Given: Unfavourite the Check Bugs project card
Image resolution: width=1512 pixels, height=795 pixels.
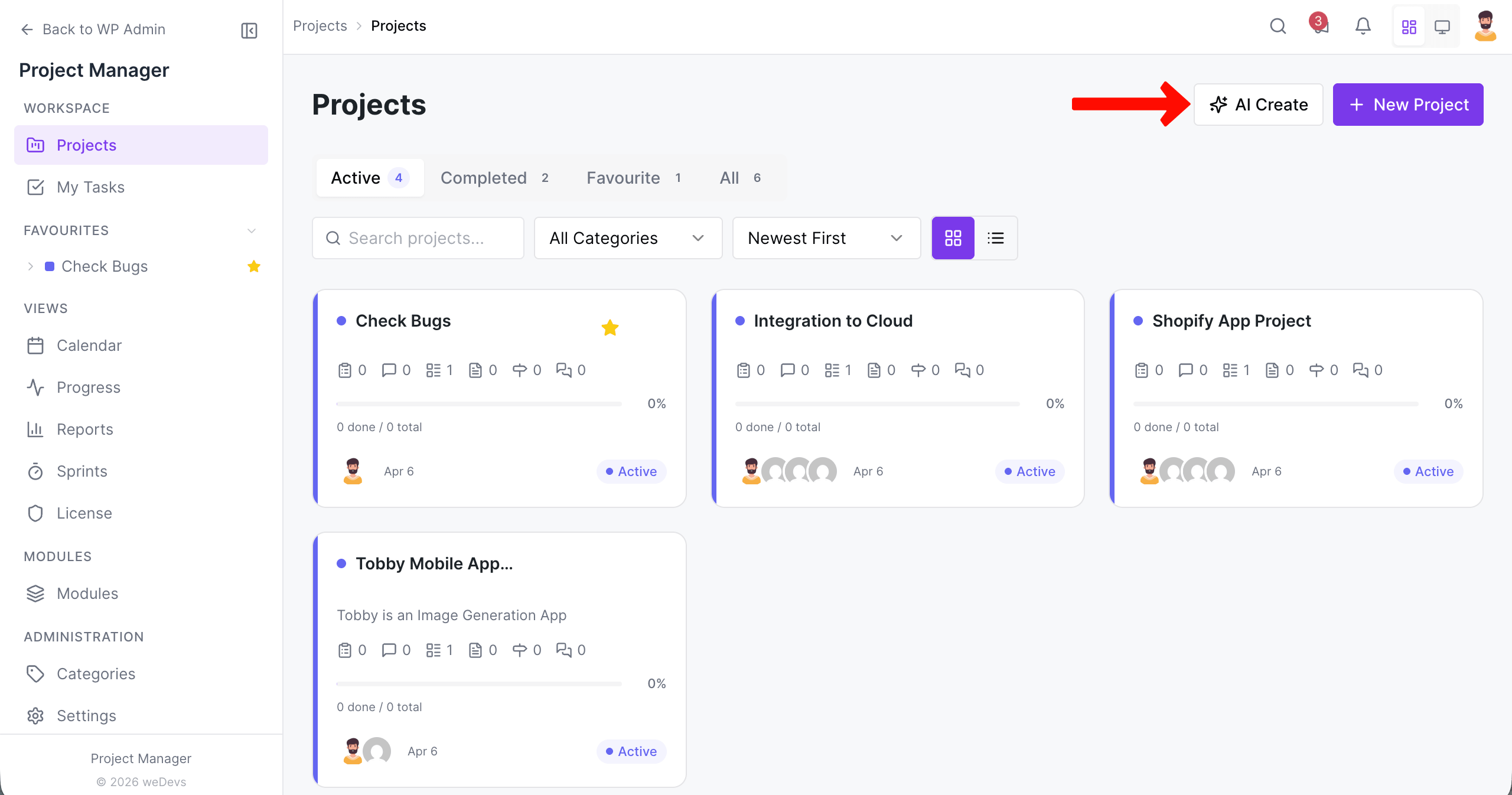Looking at the screenshot, I should pyautogui.click(x=610, y=328).
